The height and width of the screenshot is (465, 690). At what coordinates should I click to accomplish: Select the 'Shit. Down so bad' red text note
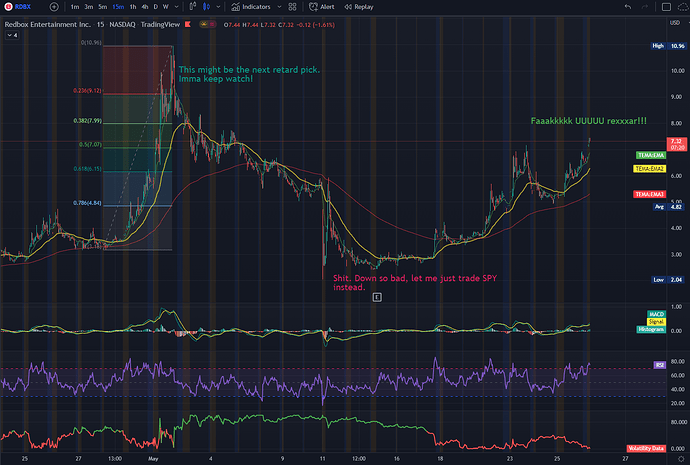[415, 283]
